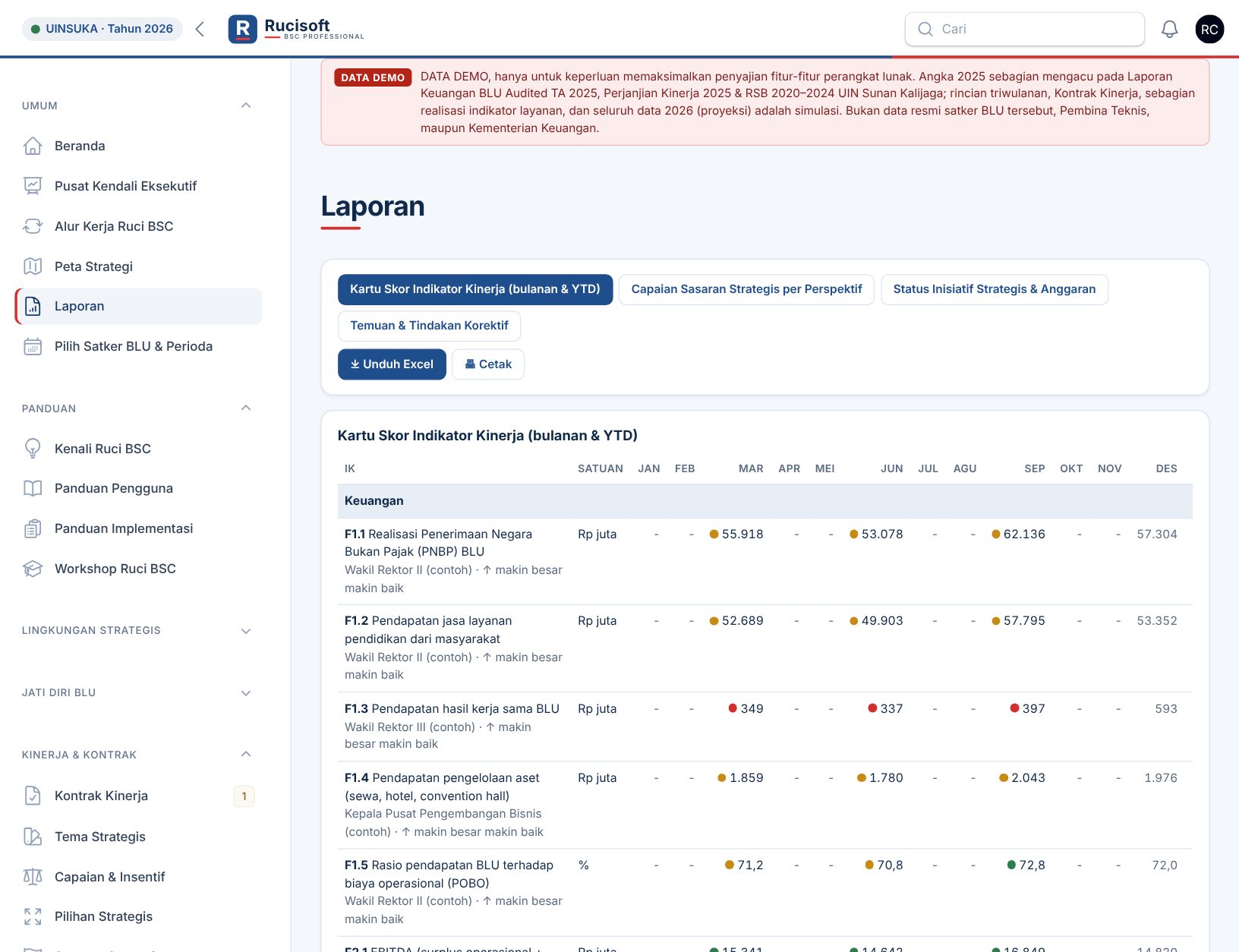Open the notifications bell icon
The width and height of the screenshot is (1239, 952).
tap(1169, 29)
